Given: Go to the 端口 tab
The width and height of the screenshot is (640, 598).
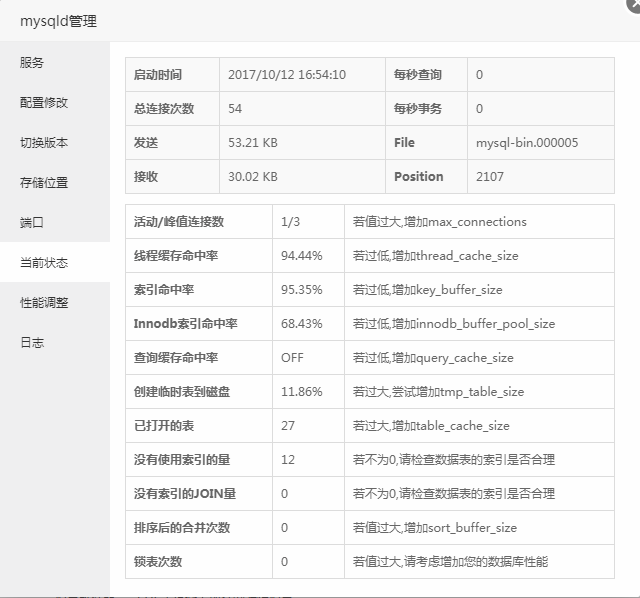Looking at the screenshot, I should point(55,222).
